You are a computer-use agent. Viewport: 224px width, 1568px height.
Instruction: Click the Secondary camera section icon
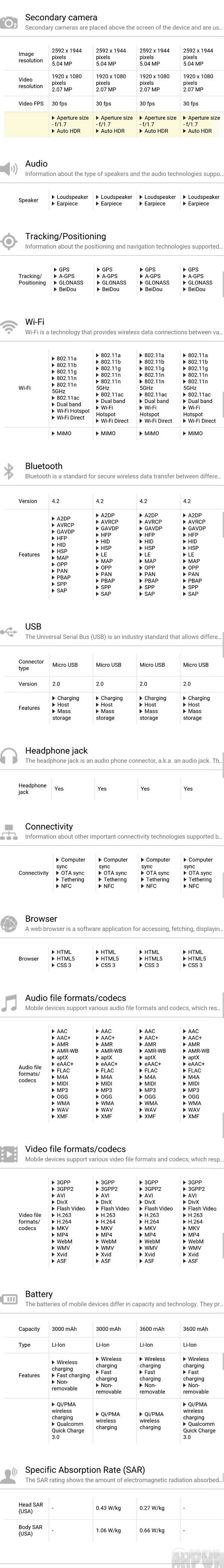pyautogui.click(x=9, y=22)
